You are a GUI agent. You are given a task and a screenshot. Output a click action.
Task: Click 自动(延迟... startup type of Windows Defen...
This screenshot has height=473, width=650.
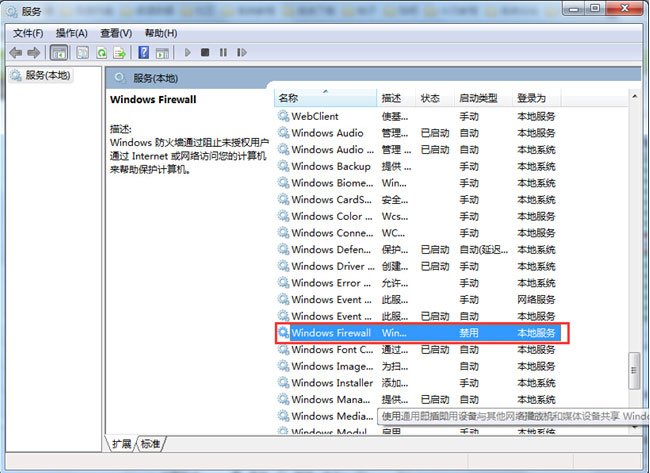[483, 250]
